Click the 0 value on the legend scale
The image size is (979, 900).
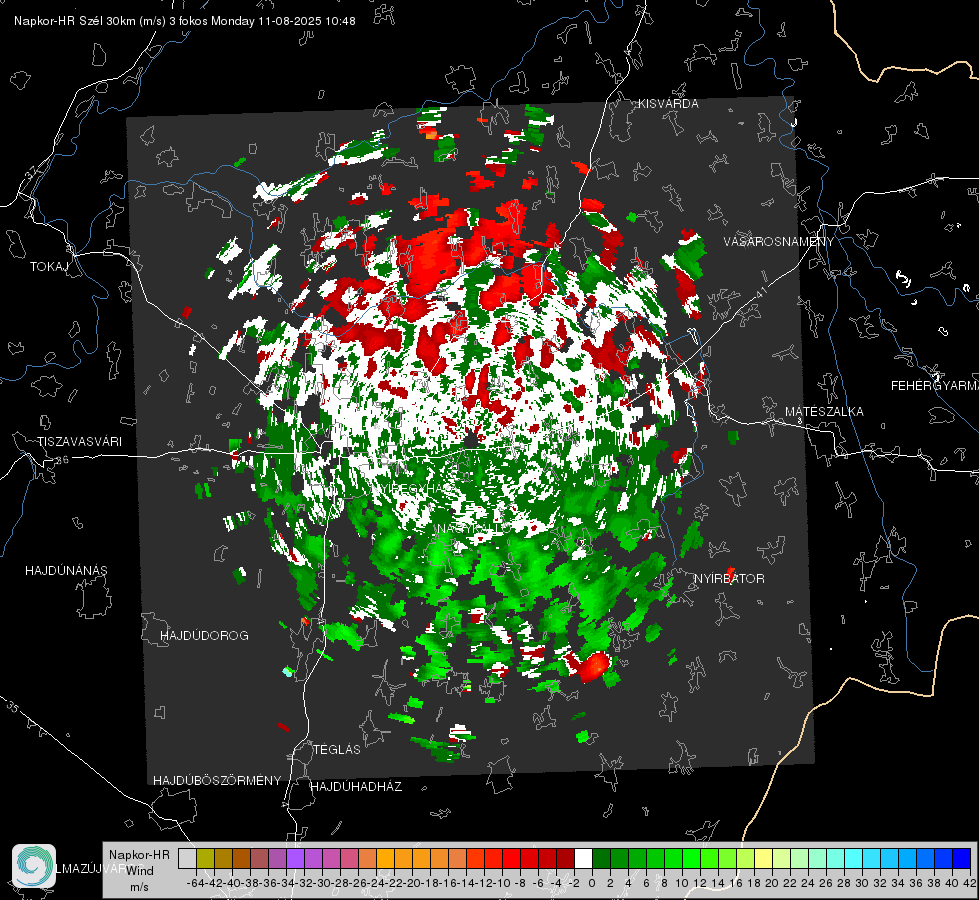pos(592,883)
